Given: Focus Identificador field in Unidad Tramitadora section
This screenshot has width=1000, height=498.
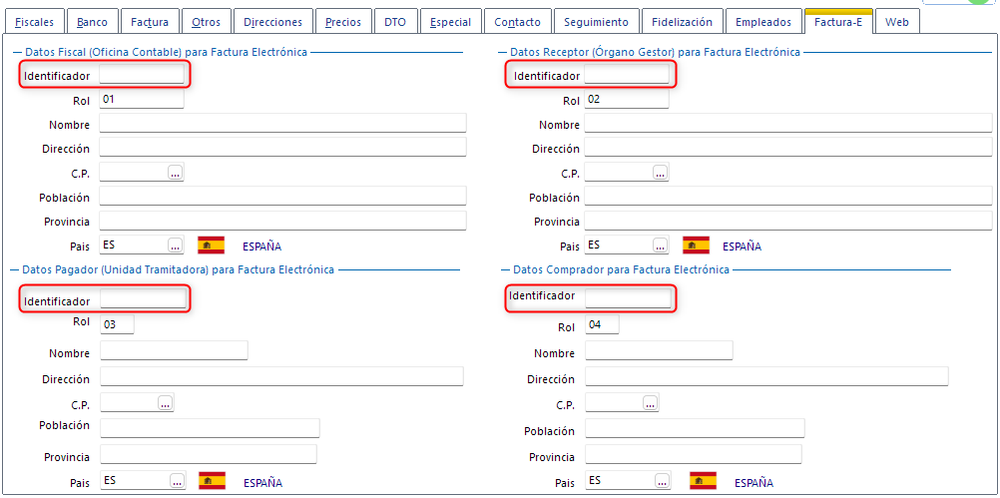Looking at the screenshot, I should [143, 298].
